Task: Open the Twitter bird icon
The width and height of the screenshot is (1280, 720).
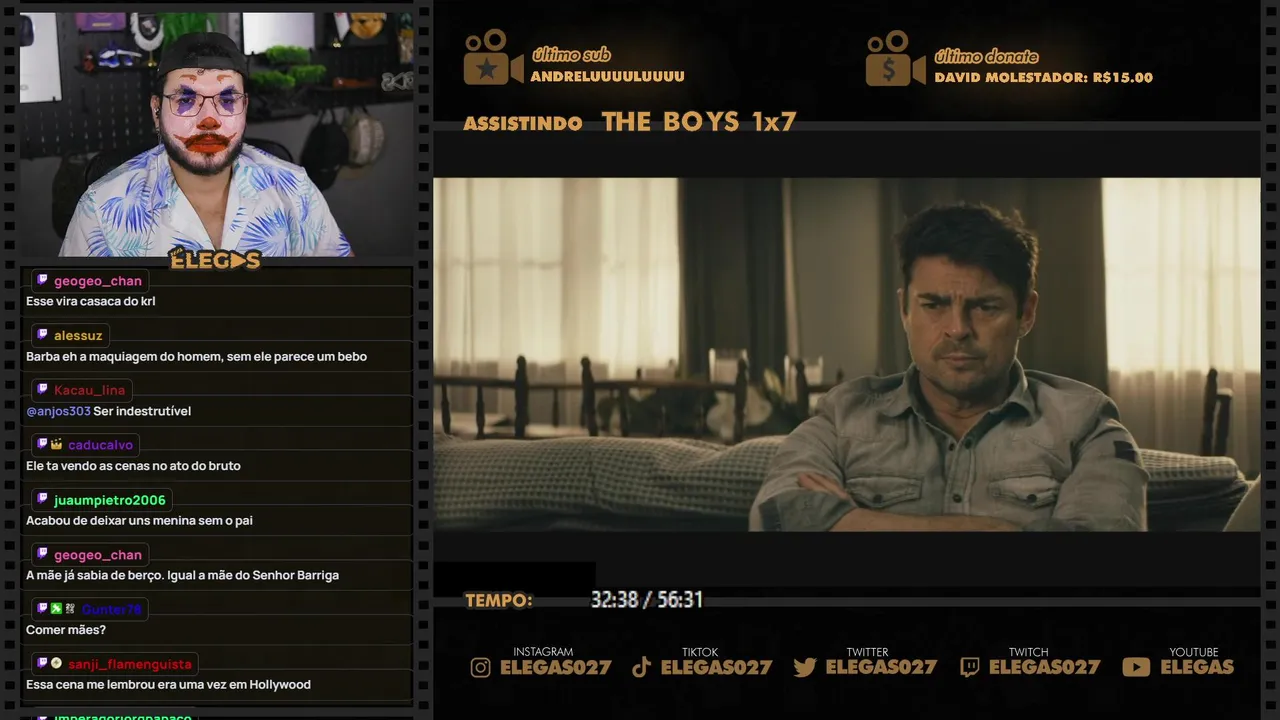Action: [x=805, y=667]
